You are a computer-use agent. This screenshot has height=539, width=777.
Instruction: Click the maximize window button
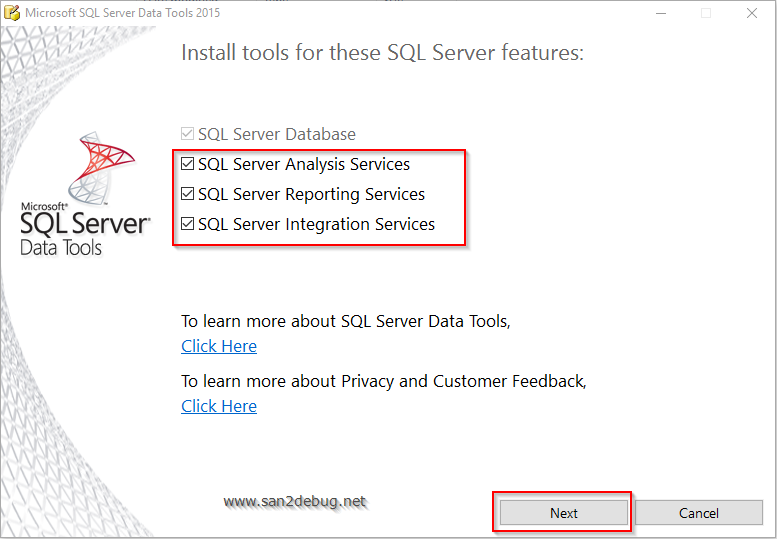click(706, 13)
